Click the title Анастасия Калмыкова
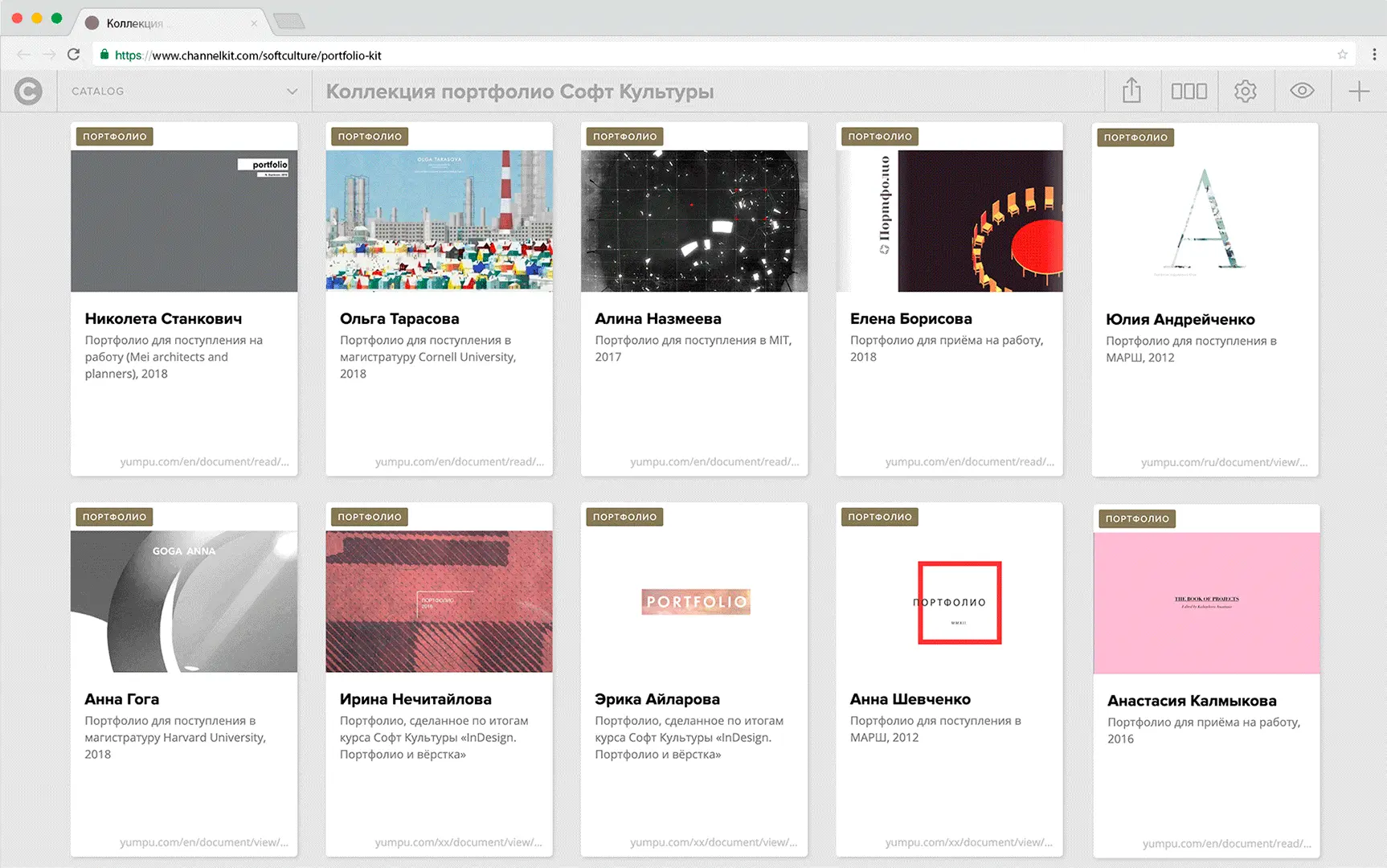 coord(1192,700)
